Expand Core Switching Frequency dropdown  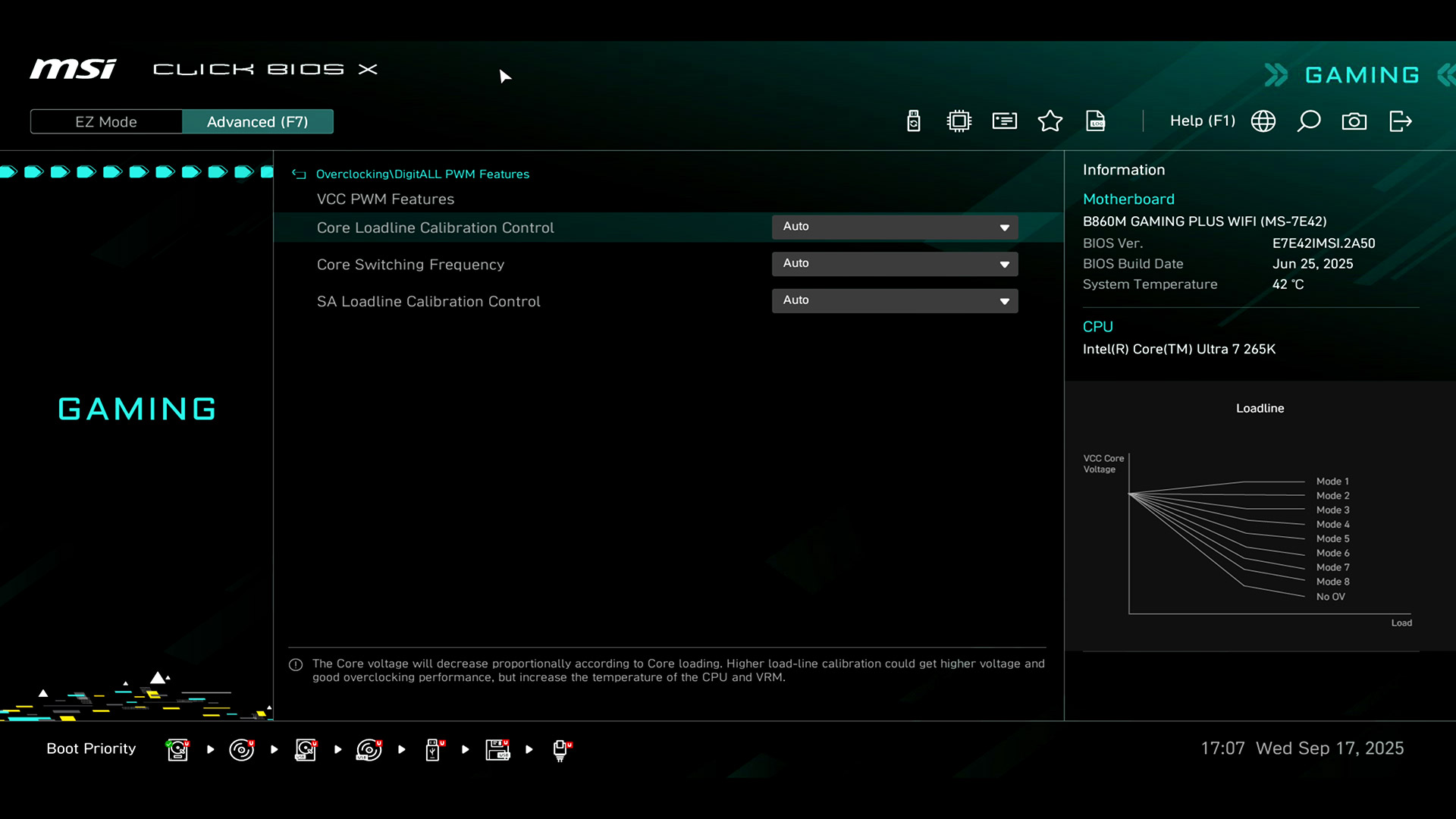click(x=895, y=263)
